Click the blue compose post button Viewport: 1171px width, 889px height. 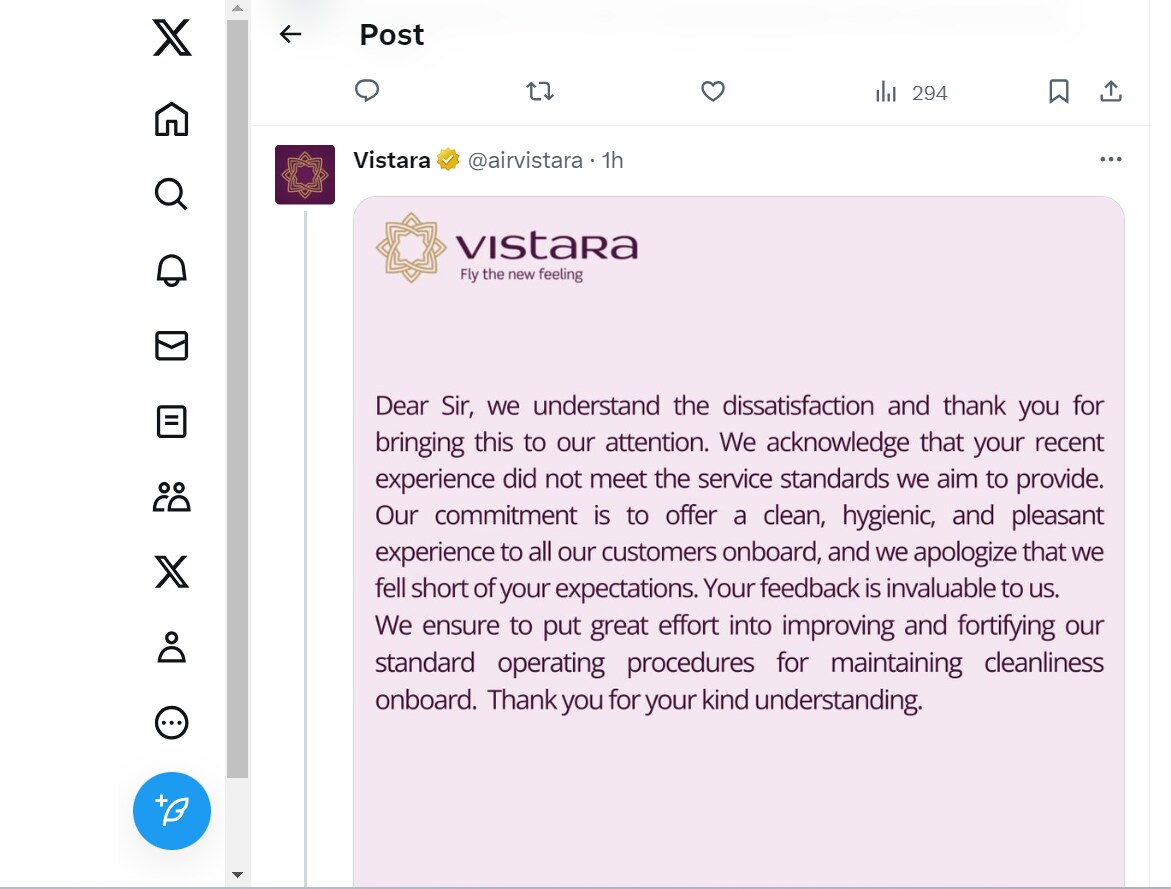172,811
